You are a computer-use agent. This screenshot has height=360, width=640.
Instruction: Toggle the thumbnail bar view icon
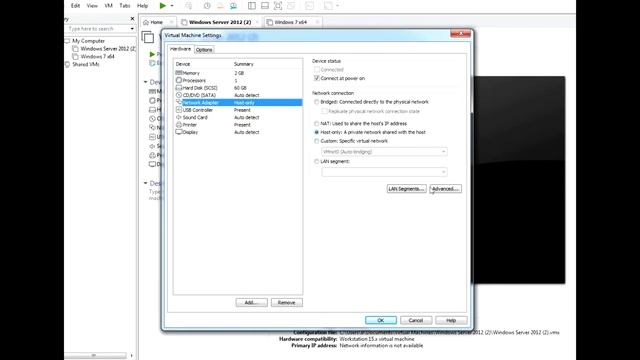265,6
